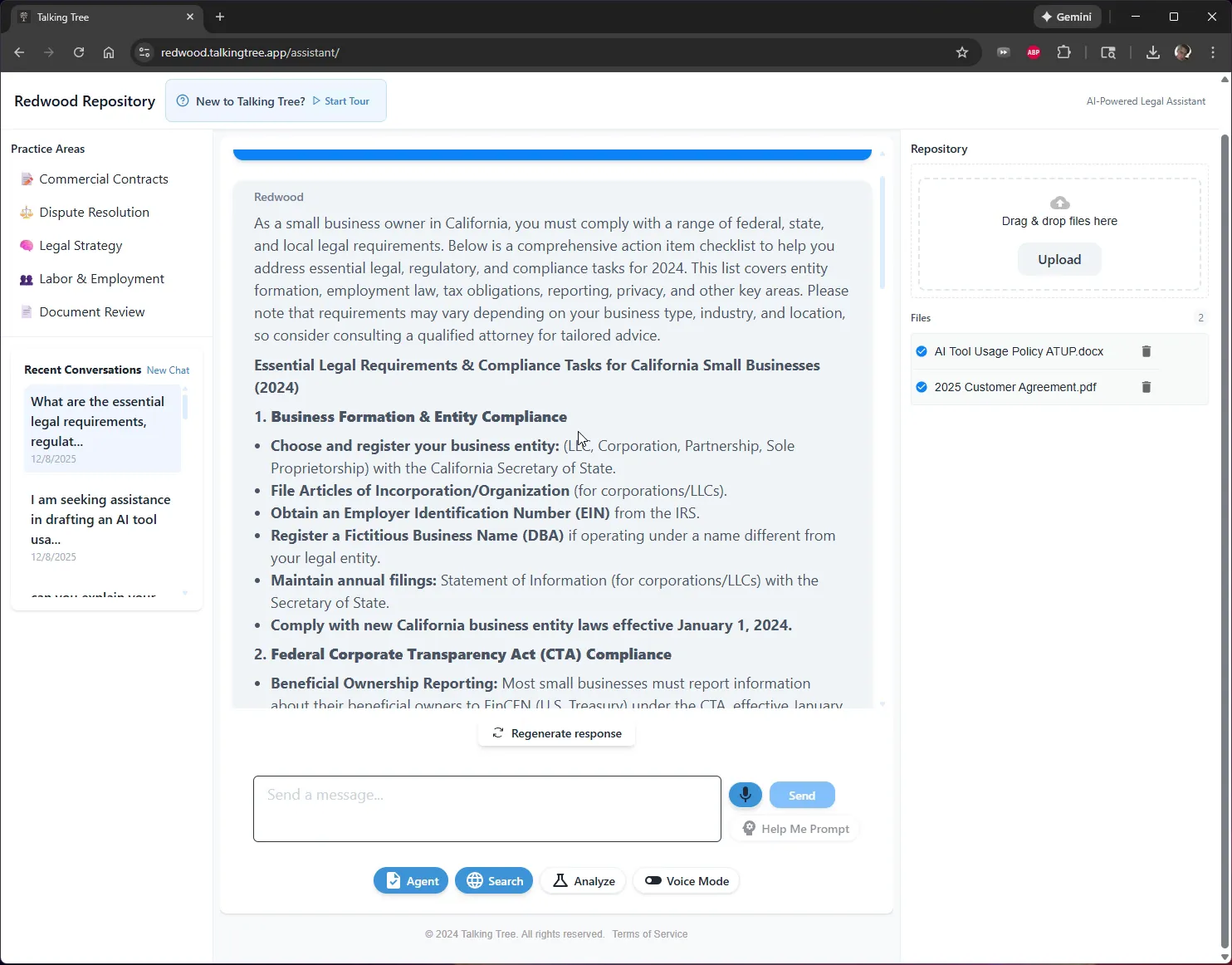This screenshot has height=965, width=1232.
Task: Click the Help Me Prompt button
Action: (x=795, y=829)
